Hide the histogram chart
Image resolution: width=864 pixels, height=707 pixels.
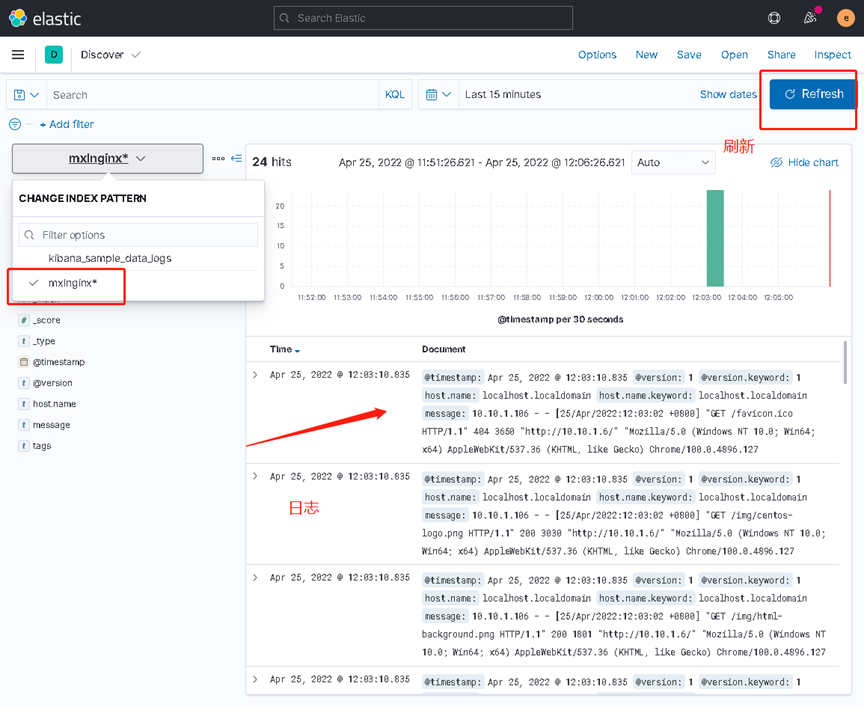[x=804, y=163]
